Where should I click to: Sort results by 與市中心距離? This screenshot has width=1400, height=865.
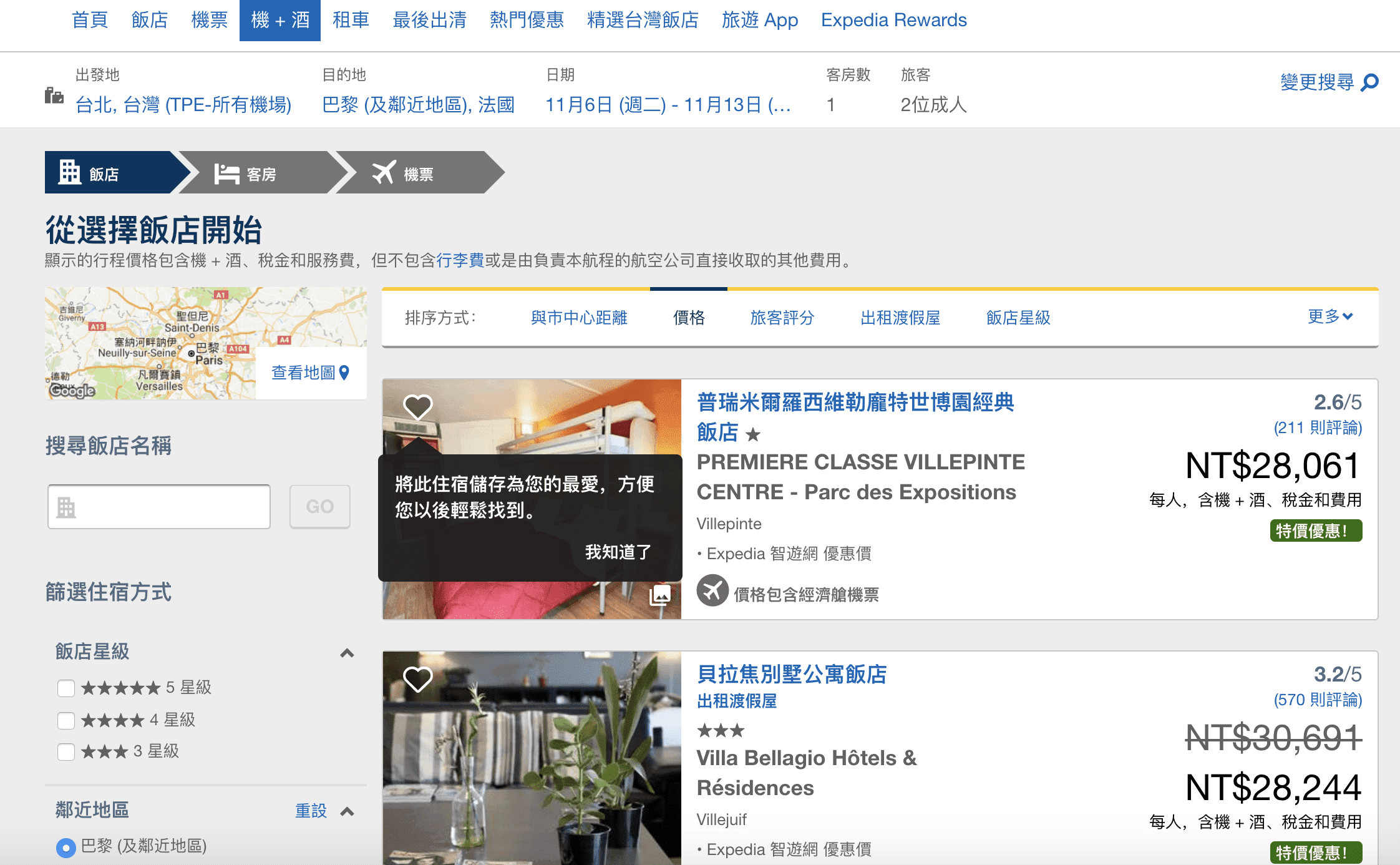[579, 318]
